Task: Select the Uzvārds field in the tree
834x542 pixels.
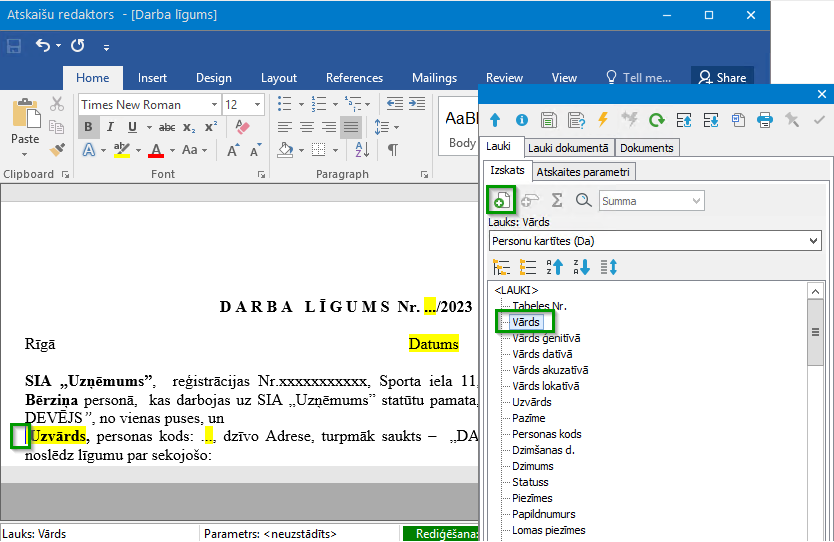Action: coord(531,402)
